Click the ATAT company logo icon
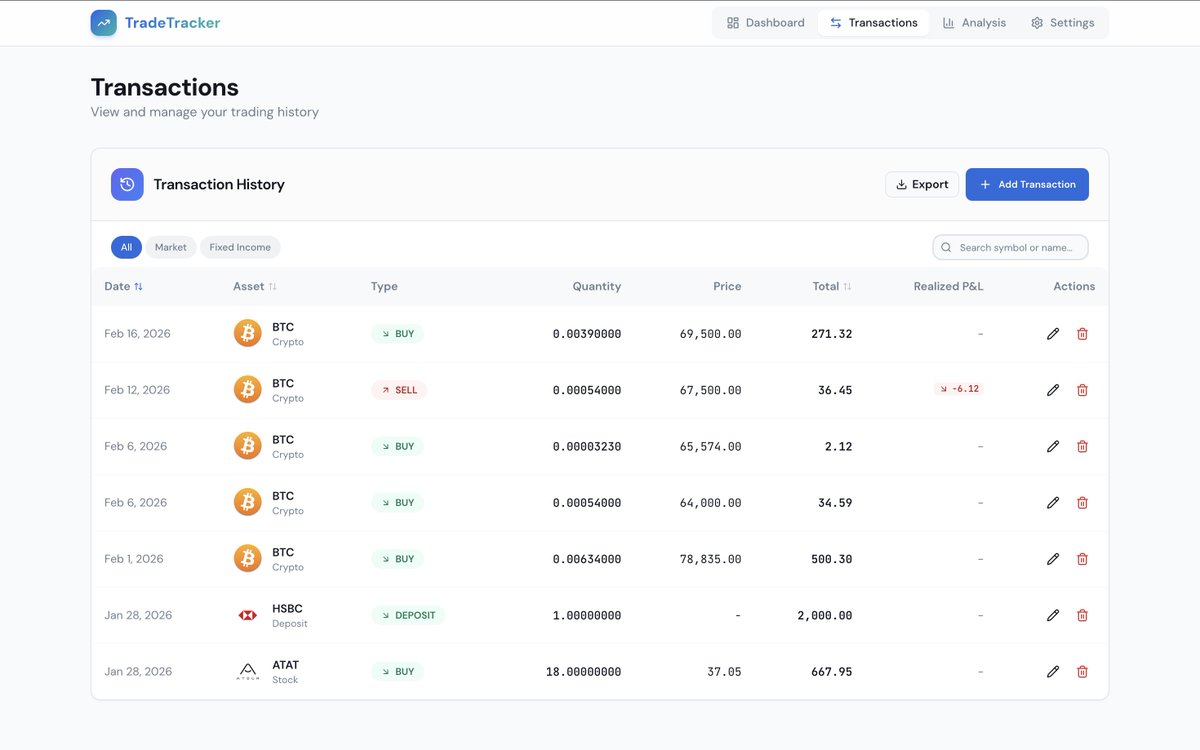The image size is (1200, 750). pos(247,672)
